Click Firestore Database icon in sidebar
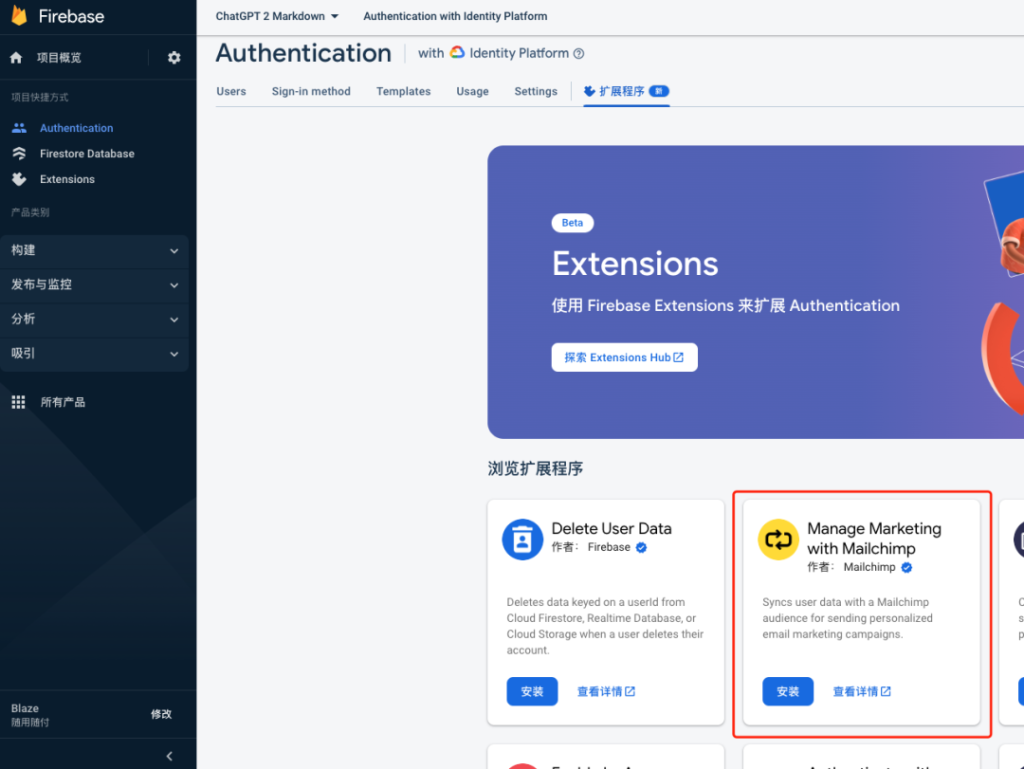1024x769 pixels. pyautogui.click(x=19, y=153)
